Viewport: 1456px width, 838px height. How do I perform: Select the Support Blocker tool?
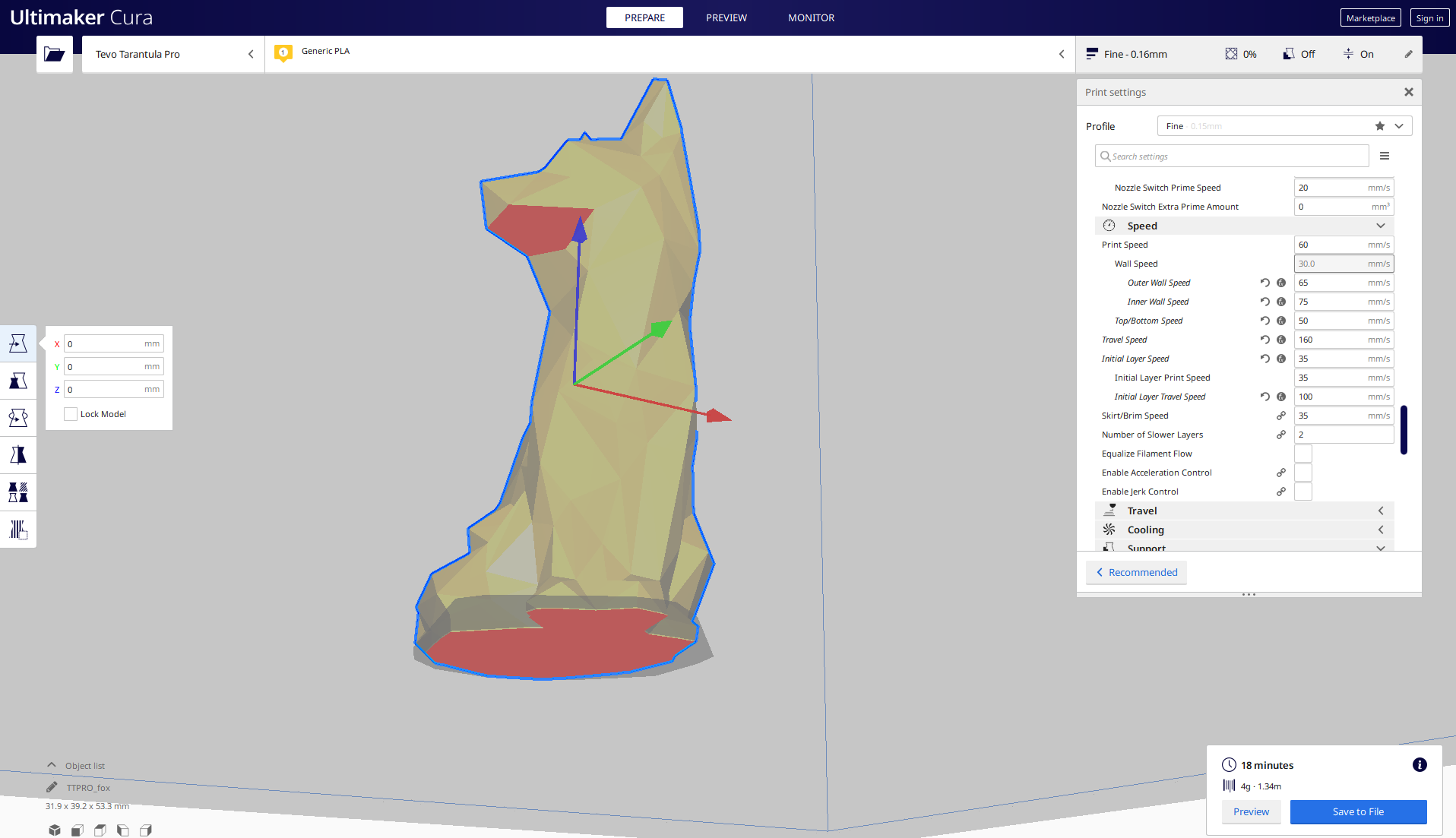point(18,530)
